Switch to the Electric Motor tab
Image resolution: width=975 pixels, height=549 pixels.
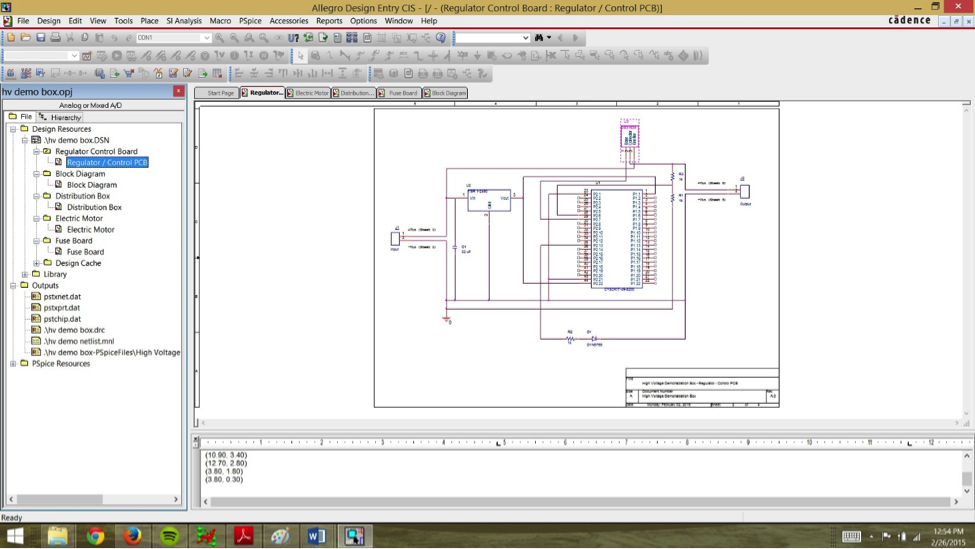click(308, 93)
